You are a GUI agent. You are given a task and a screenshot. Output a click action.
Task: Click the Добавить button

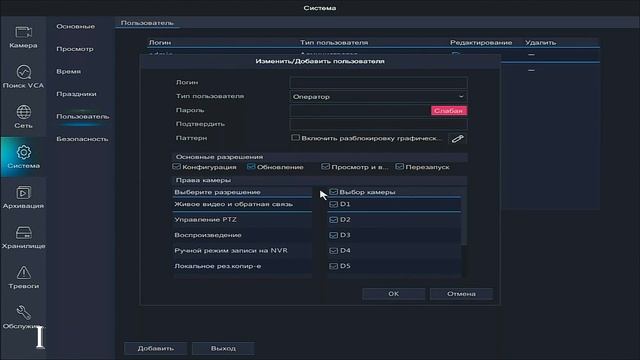coord(156,349)
